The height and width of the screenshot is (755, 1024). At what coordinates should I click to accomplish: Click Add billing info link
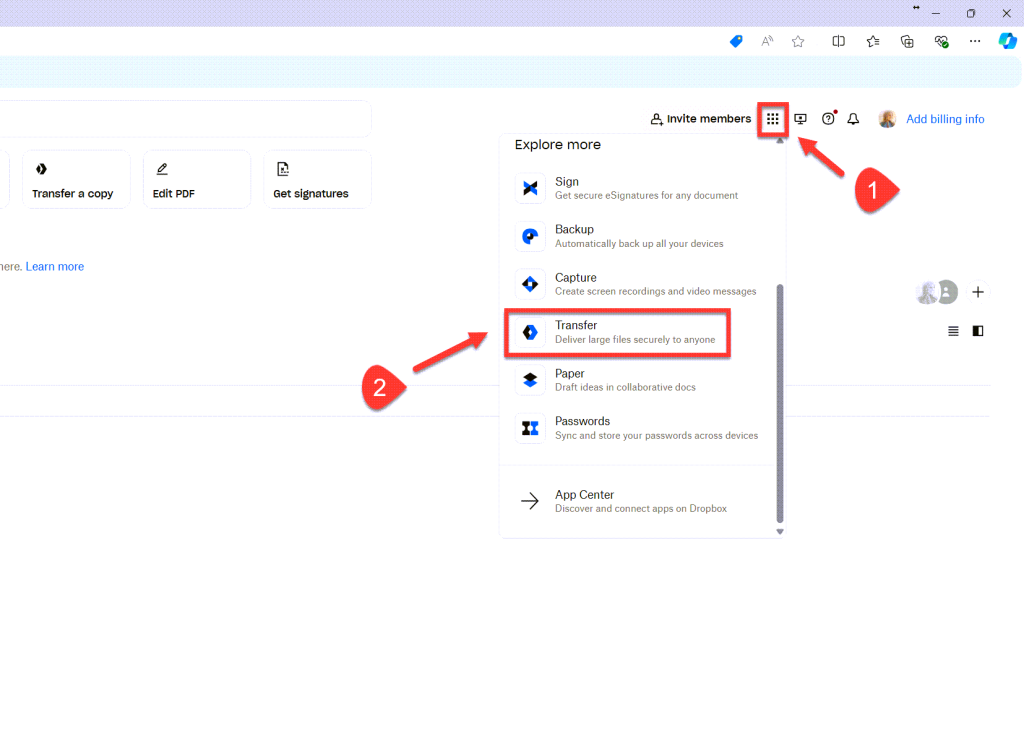[x=945, y=119]
